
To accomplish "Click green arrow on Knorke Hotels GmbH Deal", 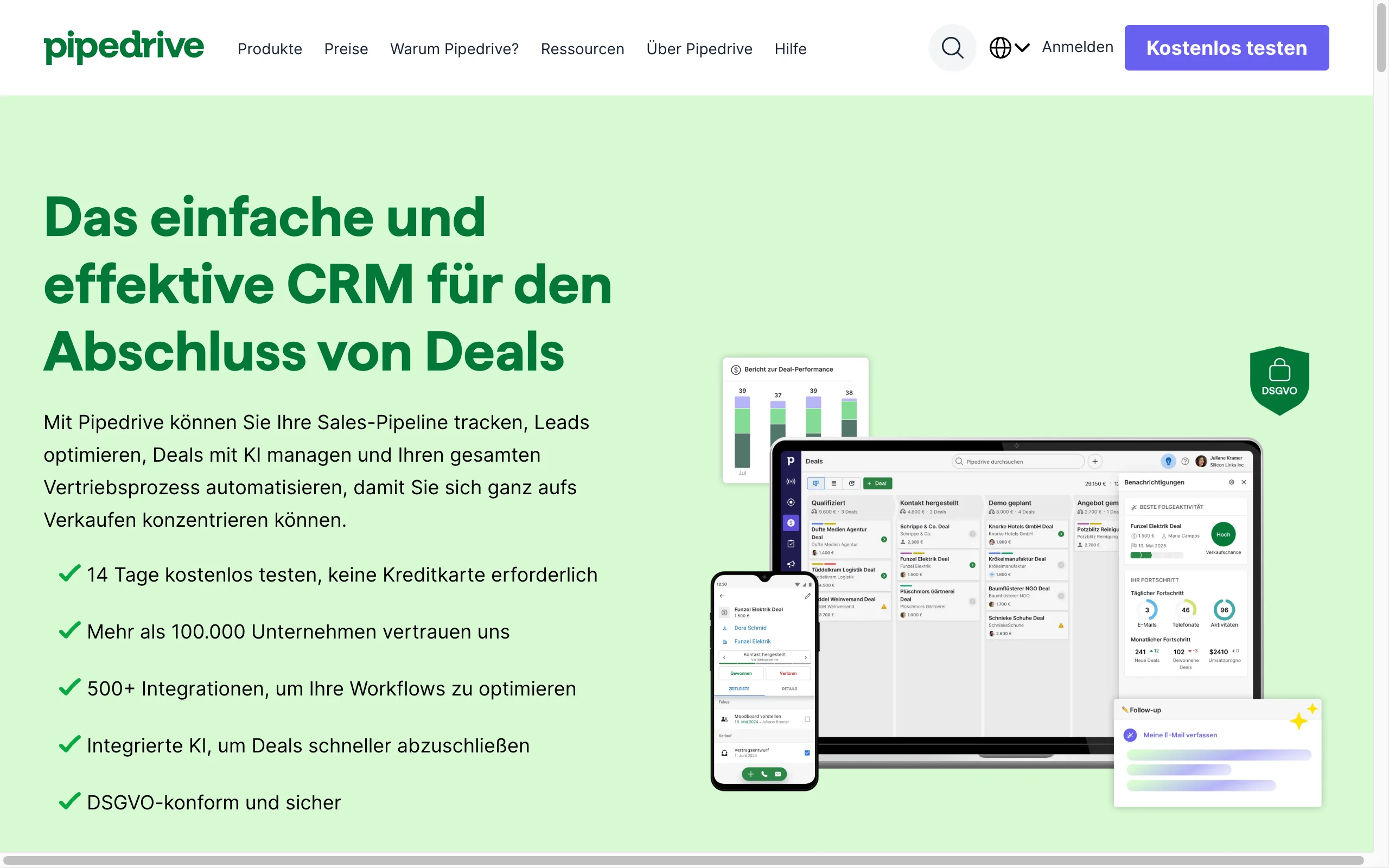I will [x=1061, y=534].
